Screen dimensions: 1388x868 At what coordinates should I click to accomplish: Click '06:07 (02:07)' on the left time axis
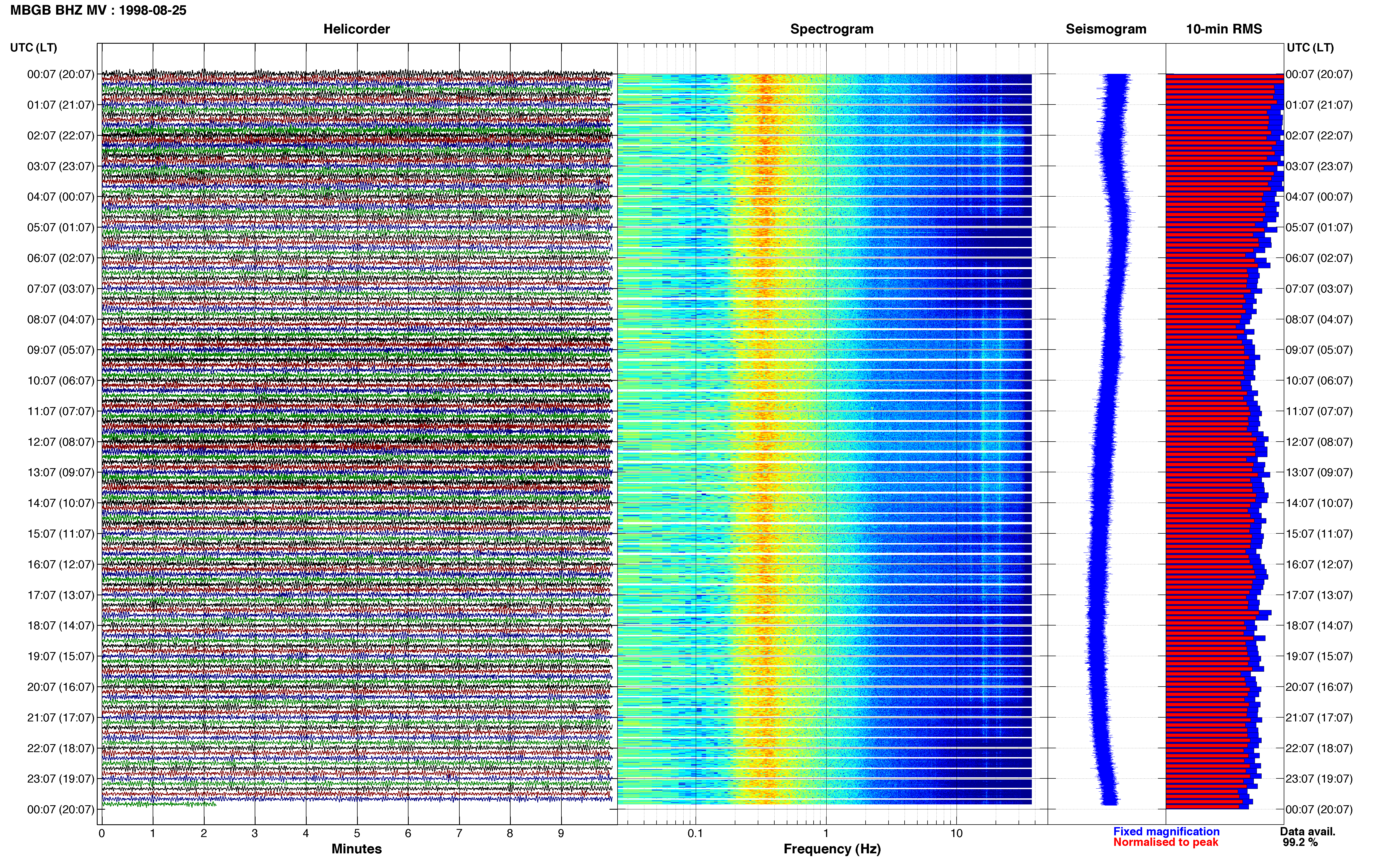tap(61, 258)
